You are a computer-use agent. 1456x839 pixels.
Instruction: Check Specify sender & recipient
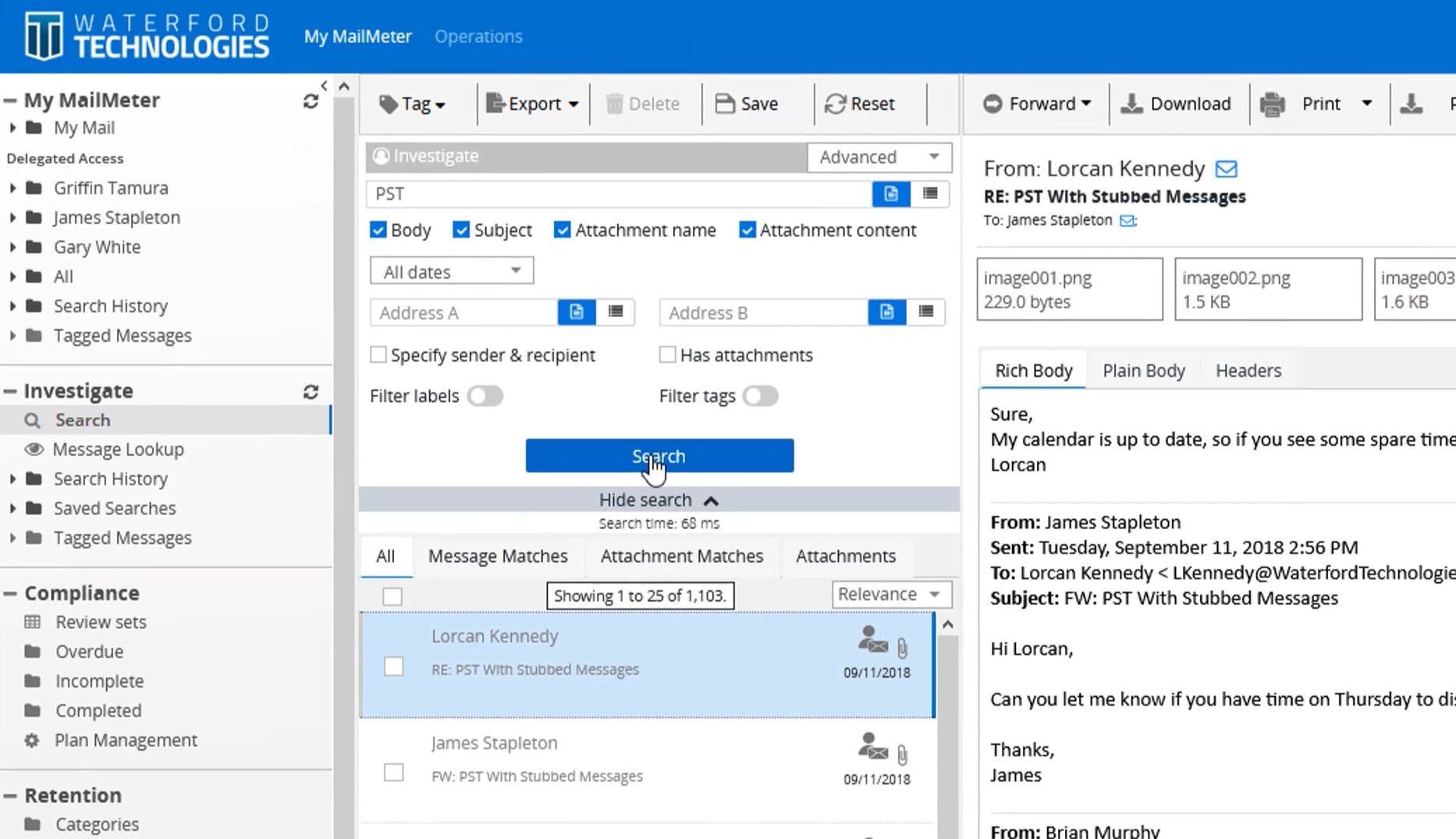click(378, 355)
